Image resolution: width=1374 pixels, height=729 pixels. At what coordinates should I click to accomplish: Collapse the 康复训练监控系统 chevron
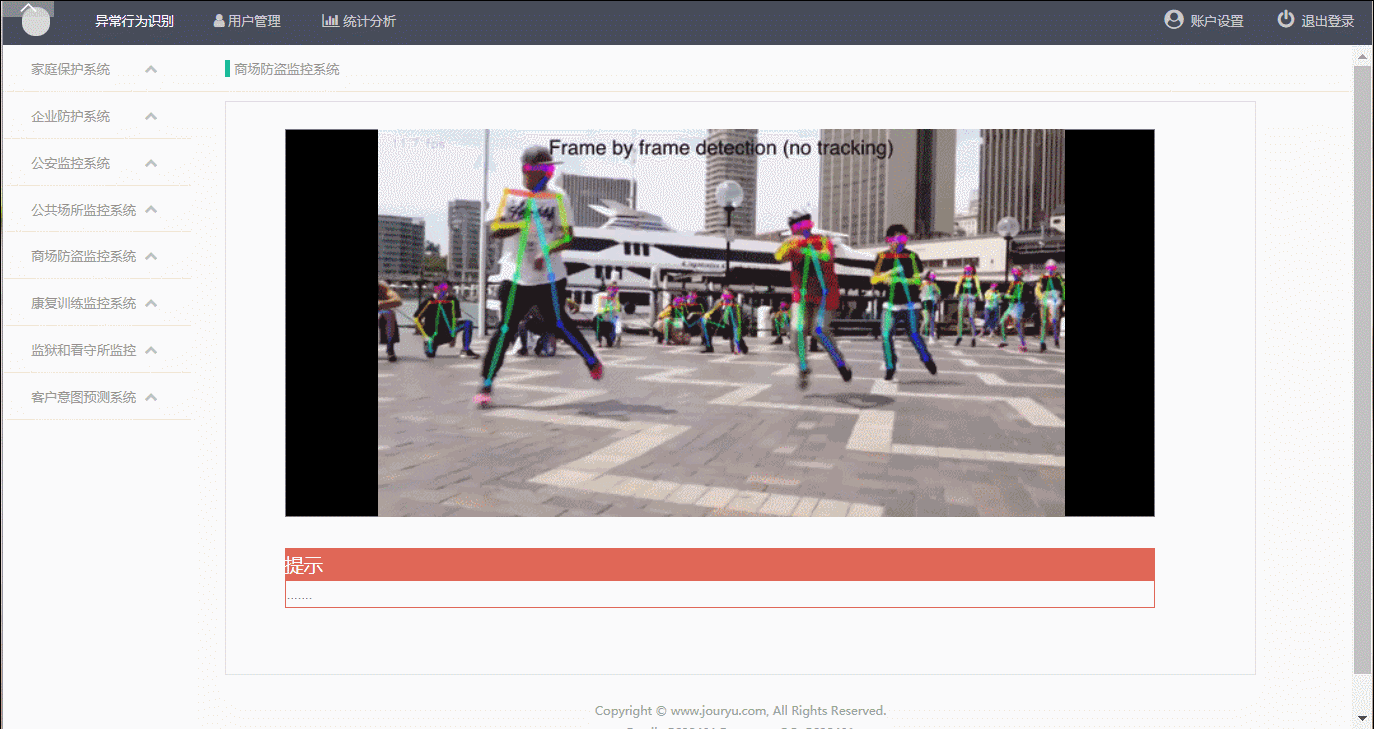click(x=151, y=303)
